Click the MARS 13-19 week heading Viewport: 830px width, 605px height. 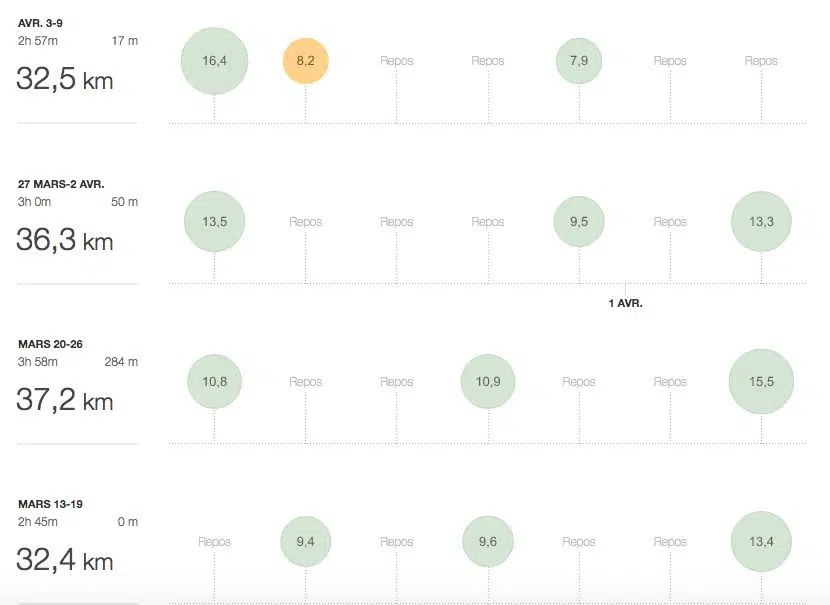(x=50, y=504)
